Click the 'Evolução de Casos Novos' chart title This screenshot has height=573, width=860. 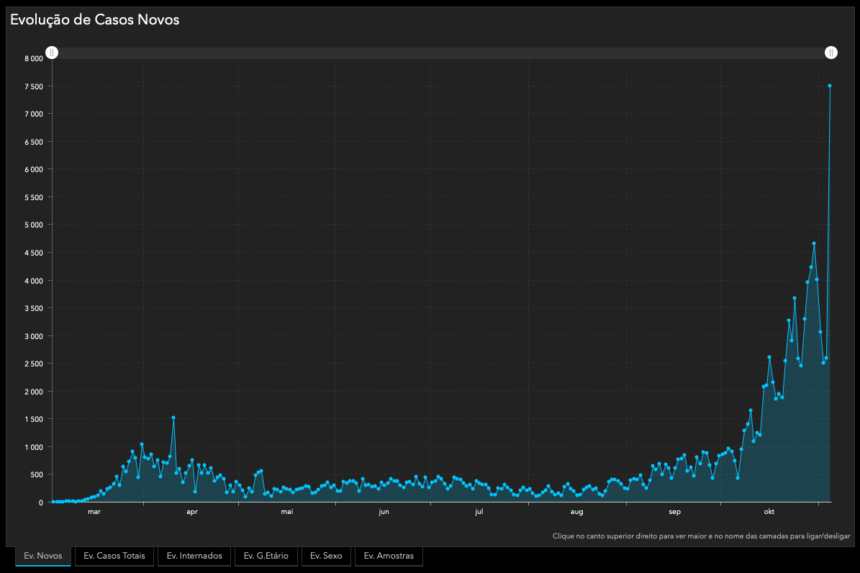click(95, 19)
